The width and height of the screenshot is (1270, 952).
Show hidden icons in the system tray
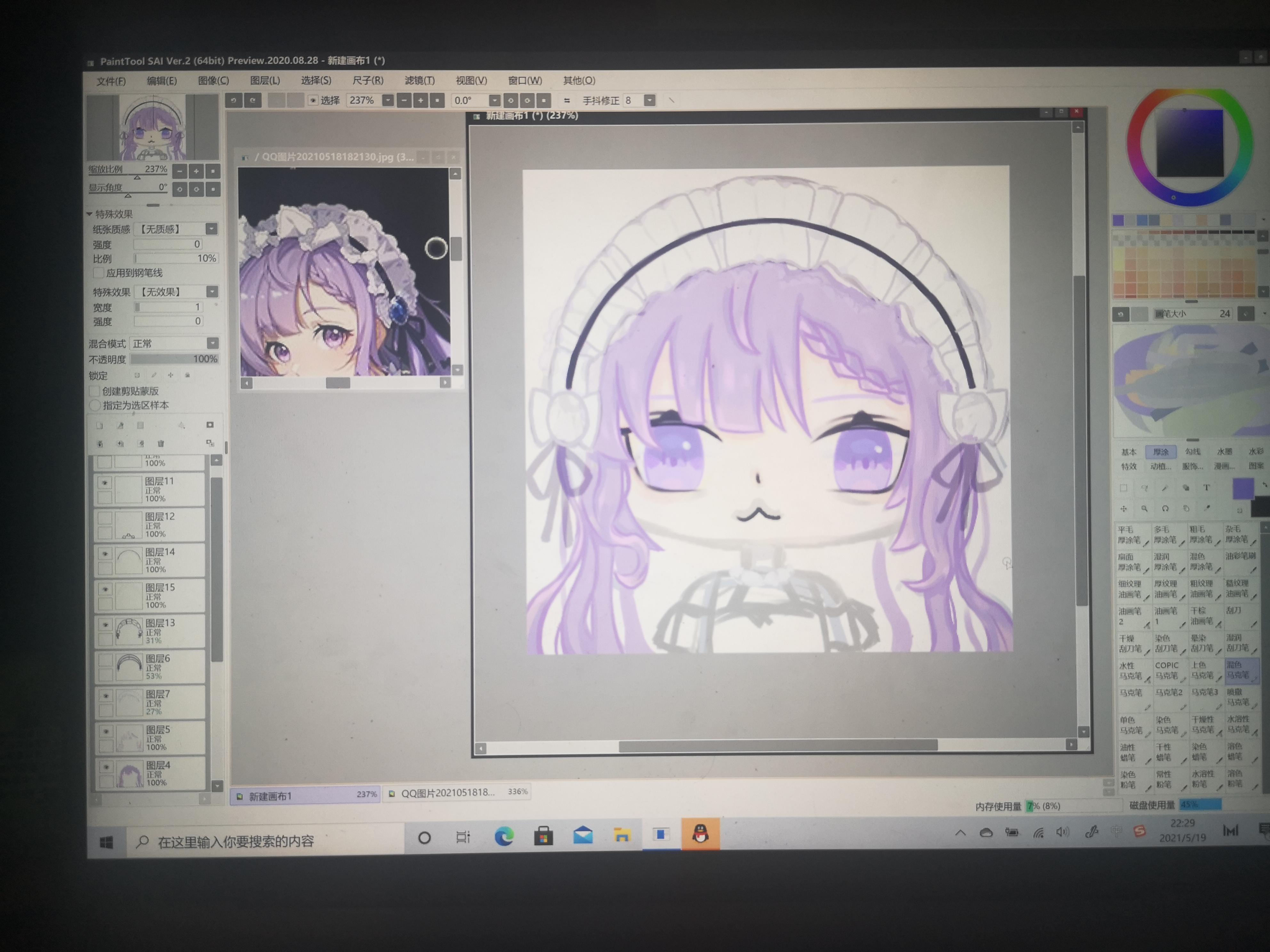click(961, 833)
